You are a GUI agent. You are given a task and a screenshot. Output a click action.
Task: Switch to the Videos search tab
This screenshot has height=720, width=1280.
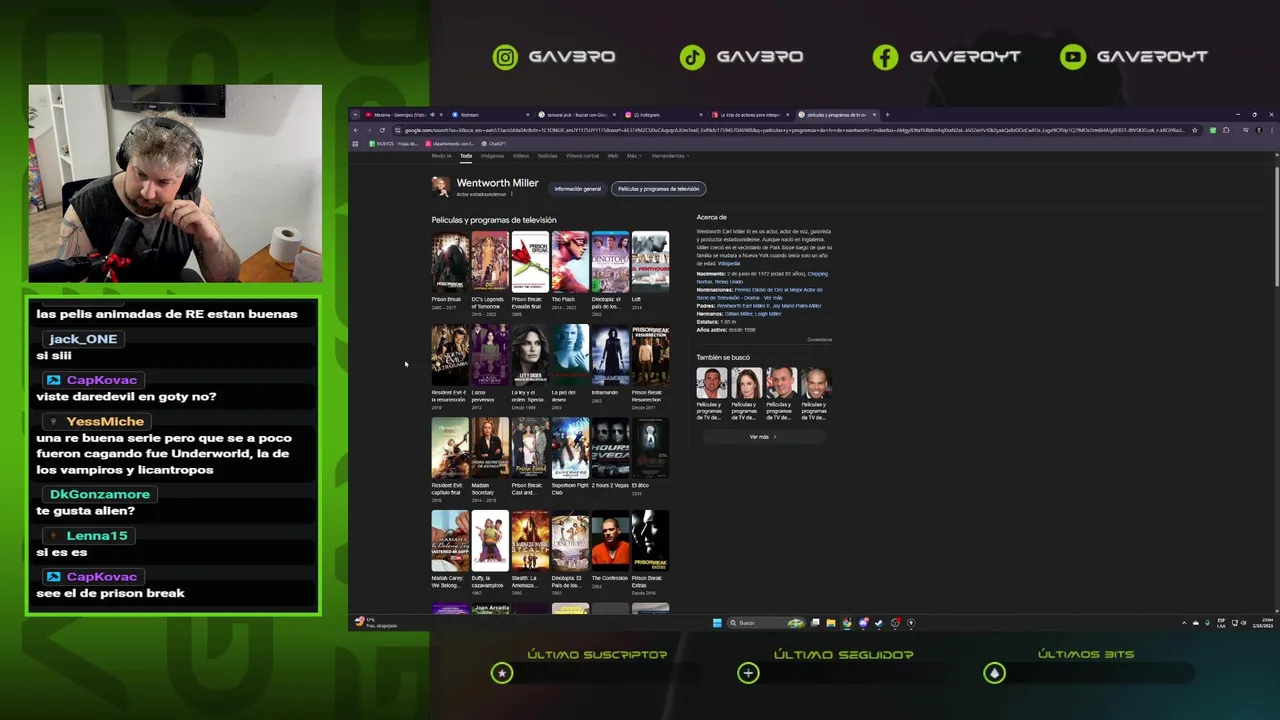pyautogui.click(x=521, y=156)
